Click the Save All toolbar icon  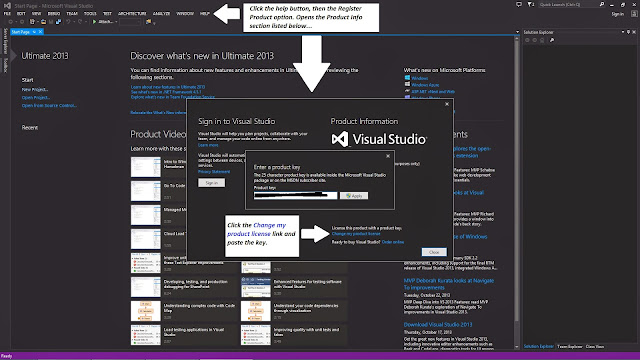(58, 22)
